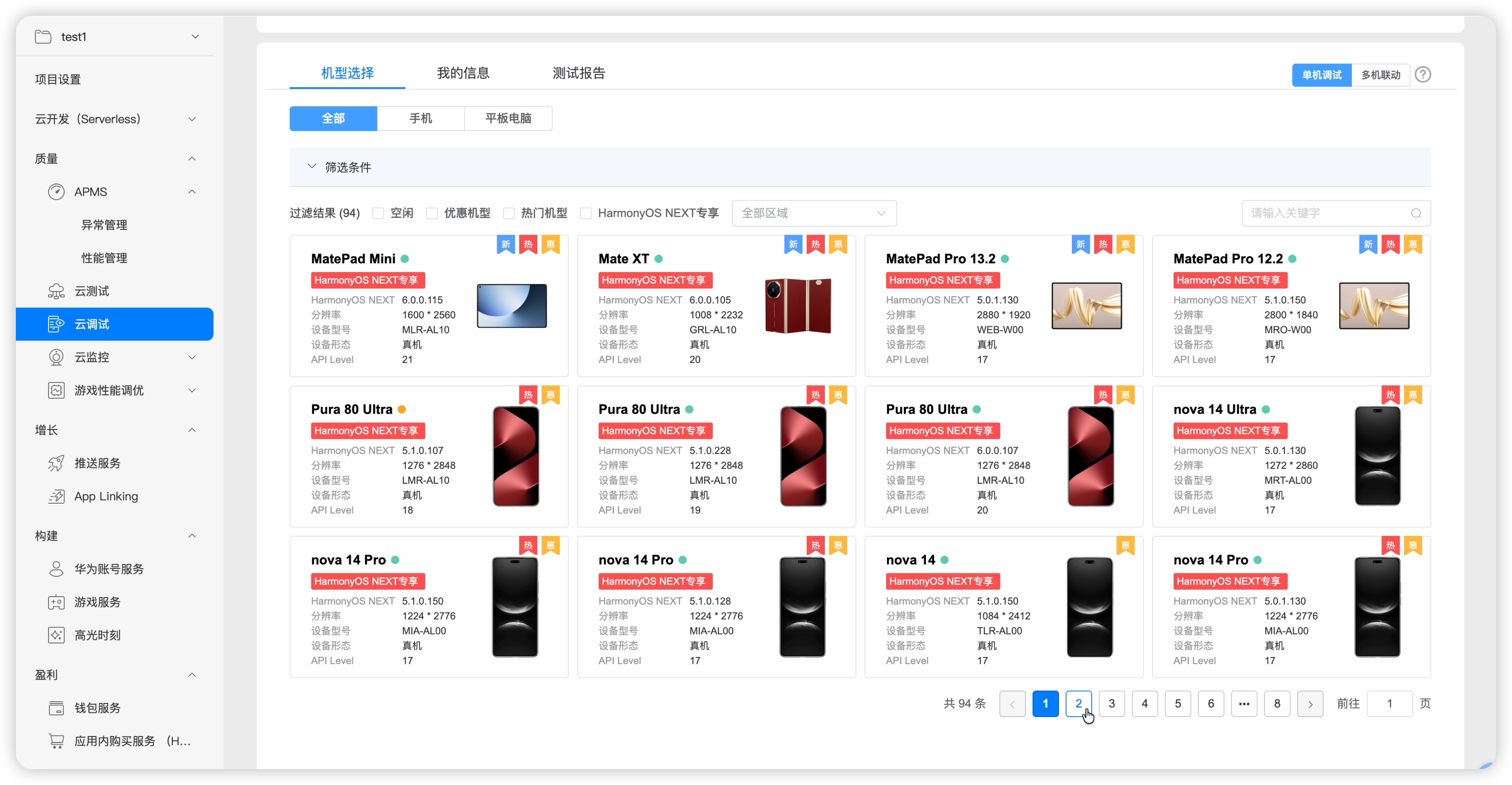1512x785 pixels.
Task: Open 推送服务 from the sidebar
Action: pos(56,463)
